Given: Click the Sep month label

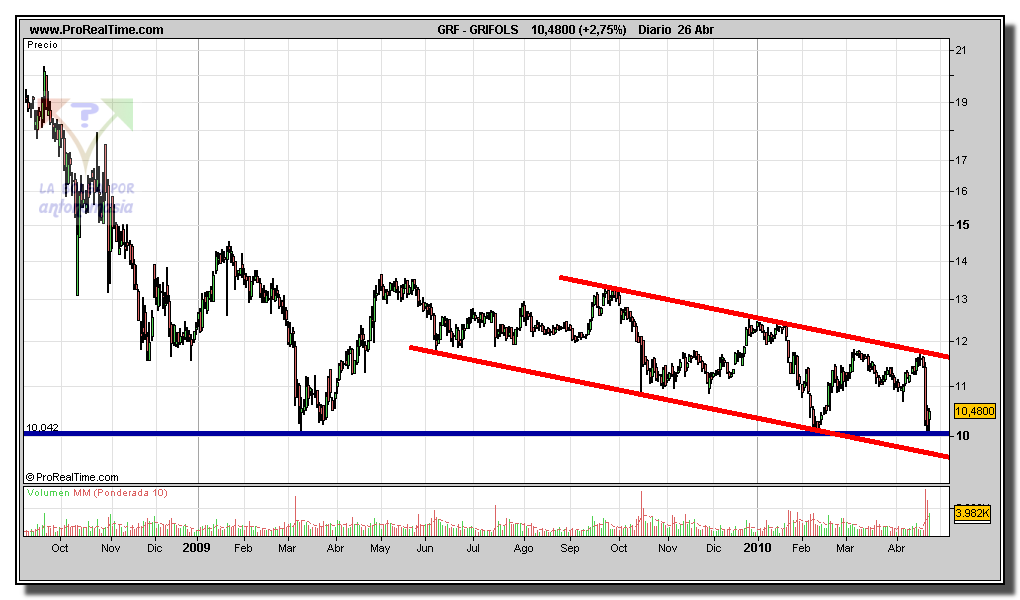Looking at the screenshot, I should tap(570, 549).
